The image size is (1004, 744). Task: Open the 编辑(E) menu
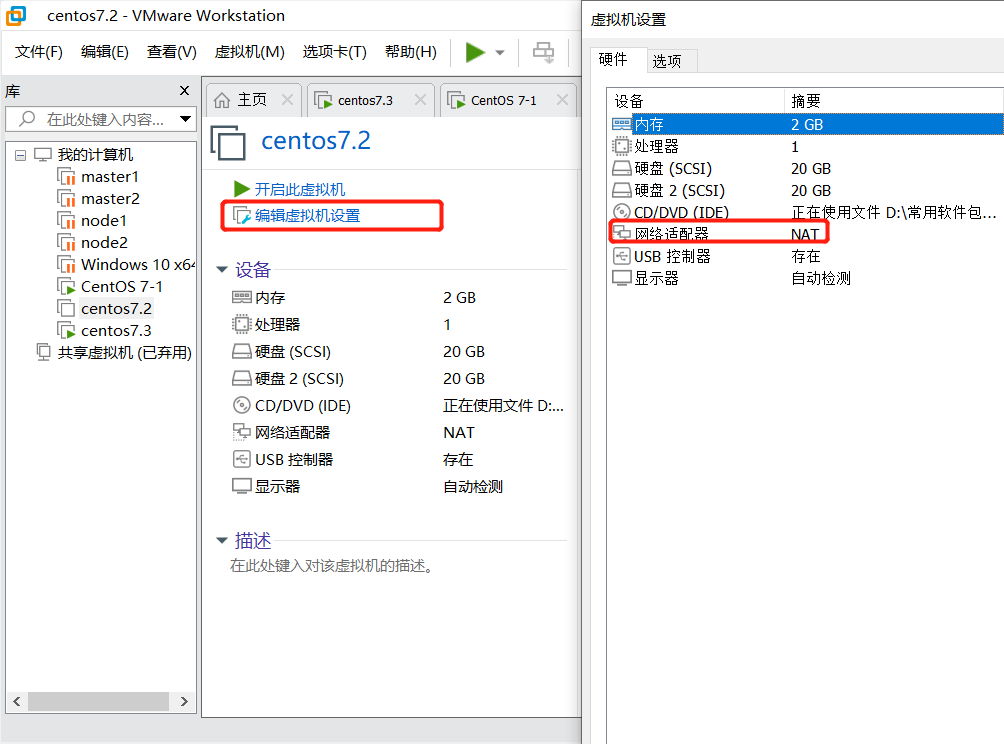(x=104, y=52)
